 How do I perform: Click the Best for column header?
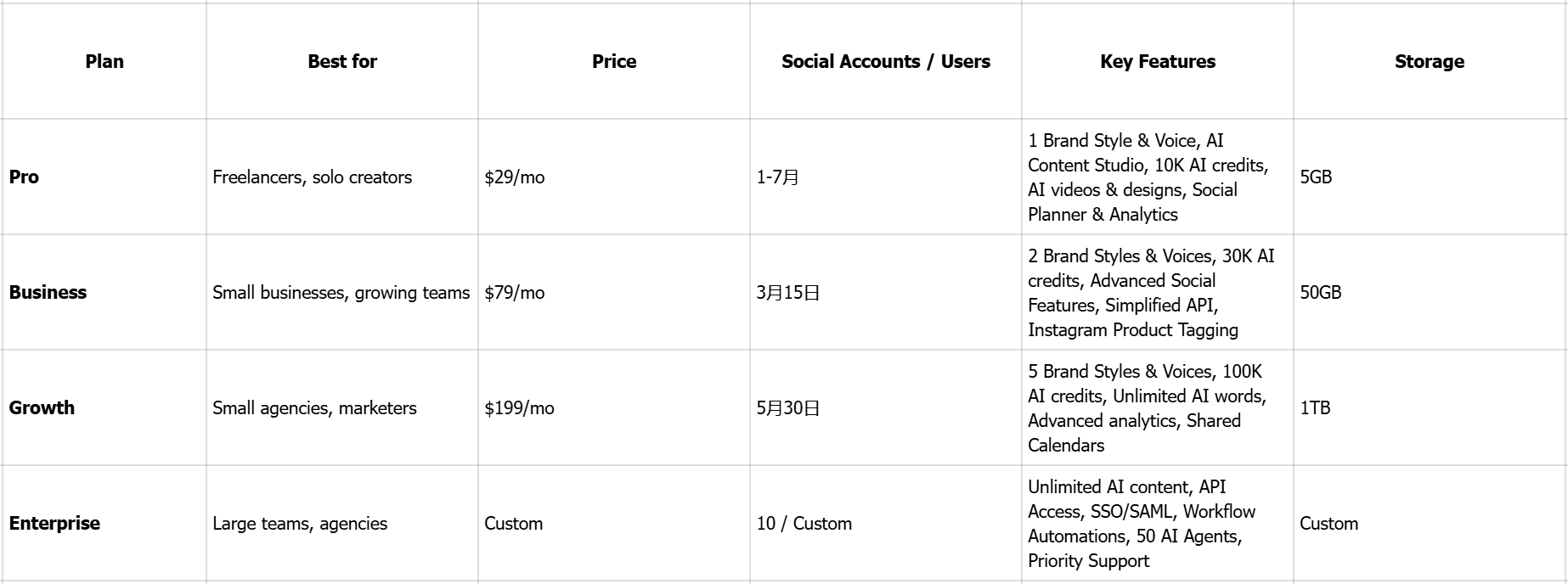tap(342, 61)
